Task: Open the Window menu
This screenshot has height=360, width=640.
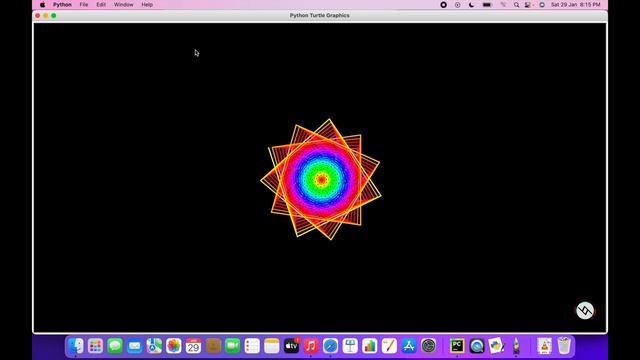Action: tap(123, 5)
